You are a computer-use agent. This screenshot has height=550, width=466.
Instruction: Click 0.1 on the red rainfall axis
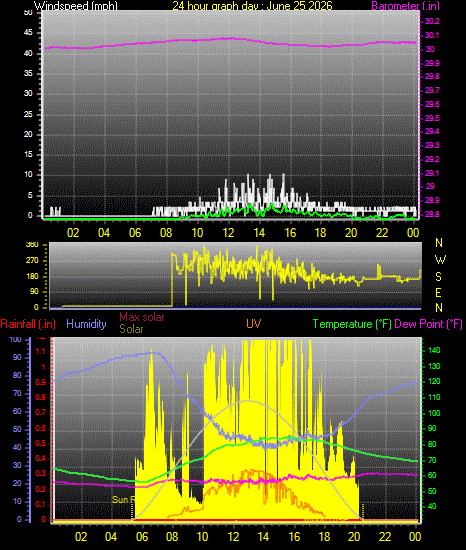click(x=41, y=504)
